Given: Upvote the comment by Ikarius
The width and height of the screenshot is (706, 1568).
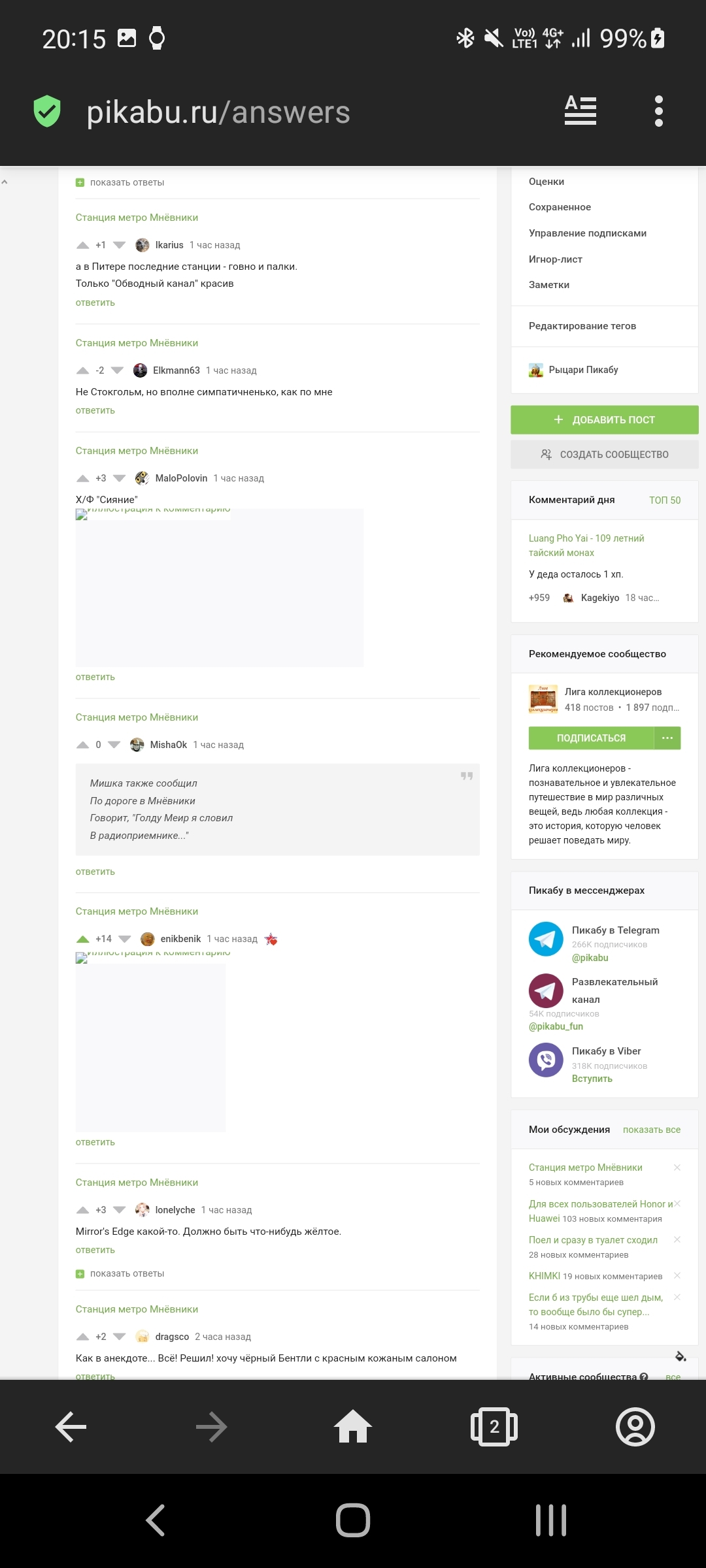Looking at the screenshot, I should click(82, 245).
